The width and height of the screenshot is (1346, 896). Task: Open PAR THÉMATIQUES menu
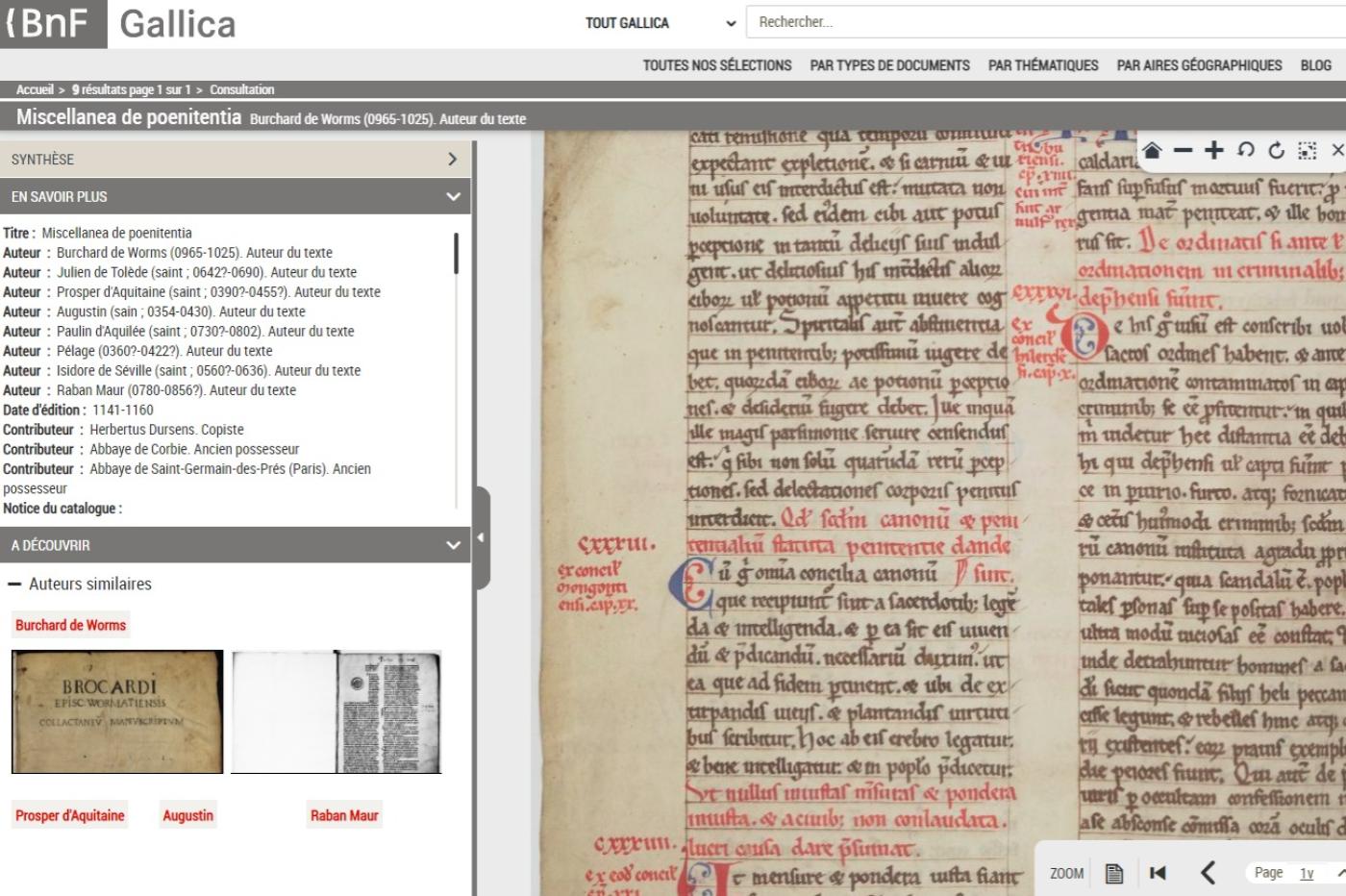(1043, 65)
